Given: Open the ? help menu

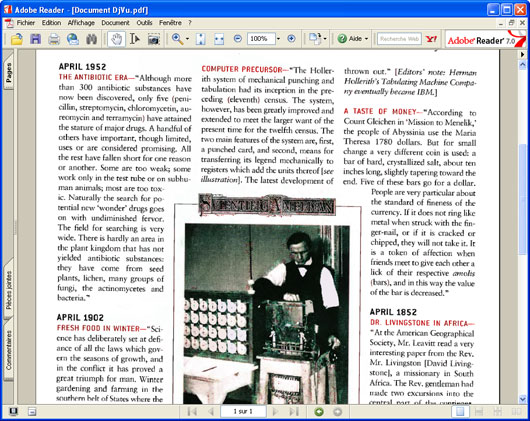Looking at the screenshot, I should [190, 23].
